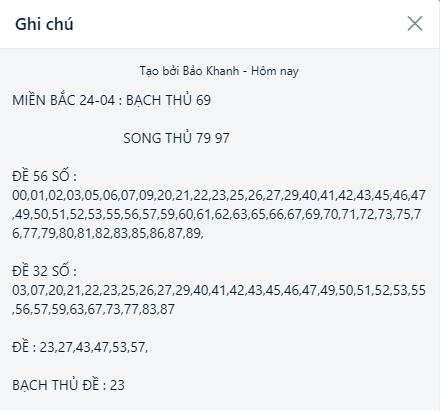Image resolution: width=440 pixels, height=411 pixels.
Task: Click number 23 after BẠCH THỦ ĐỀ
Action: coord(117,385)
